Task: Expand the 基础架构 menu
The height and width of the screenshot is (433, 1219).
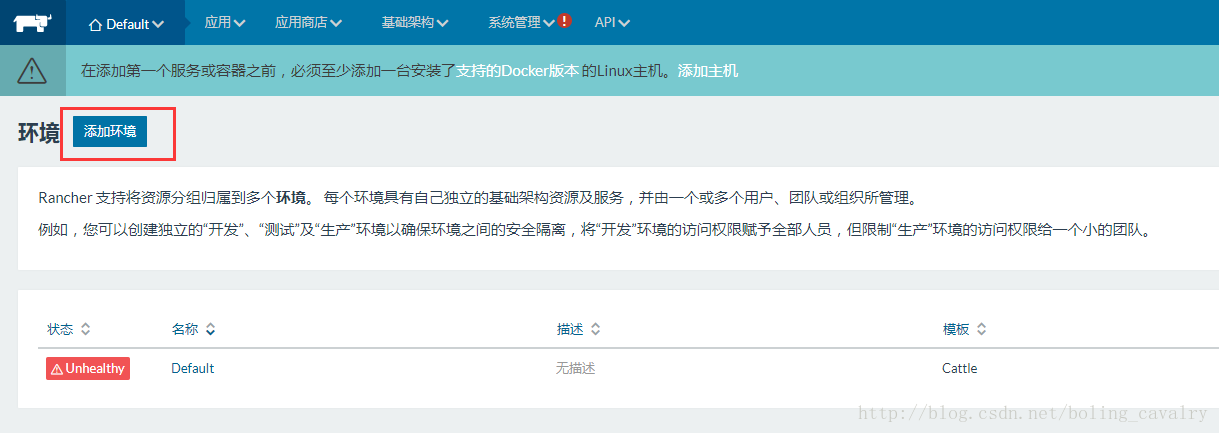Action: coord(415,22)
